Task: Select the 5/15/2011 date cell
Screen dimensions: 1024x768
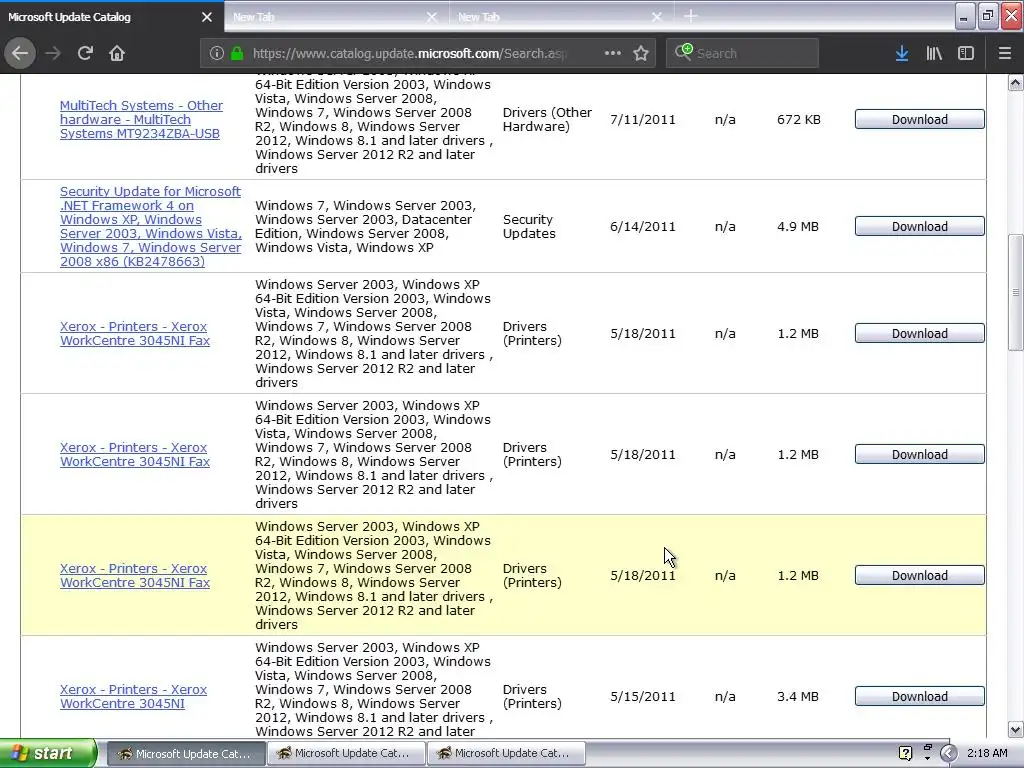Action: point(643,696)
